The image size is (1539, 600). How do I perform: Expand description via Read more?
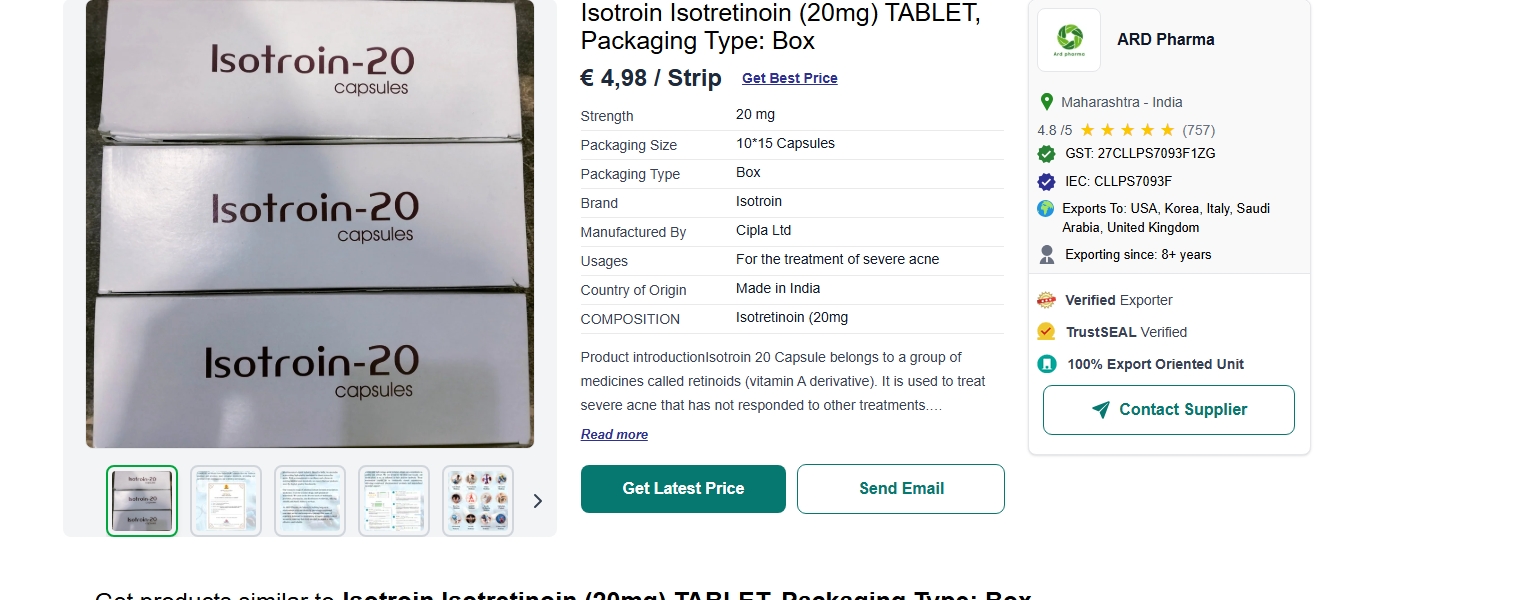point(614,435)
